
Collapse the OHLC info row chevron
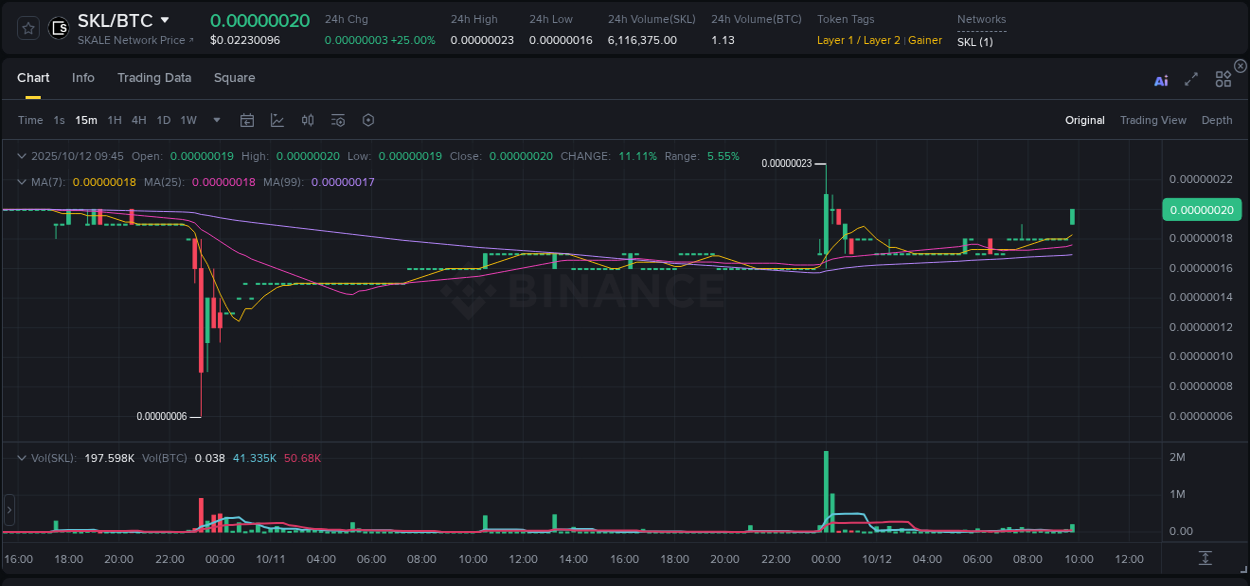point(20,156)
